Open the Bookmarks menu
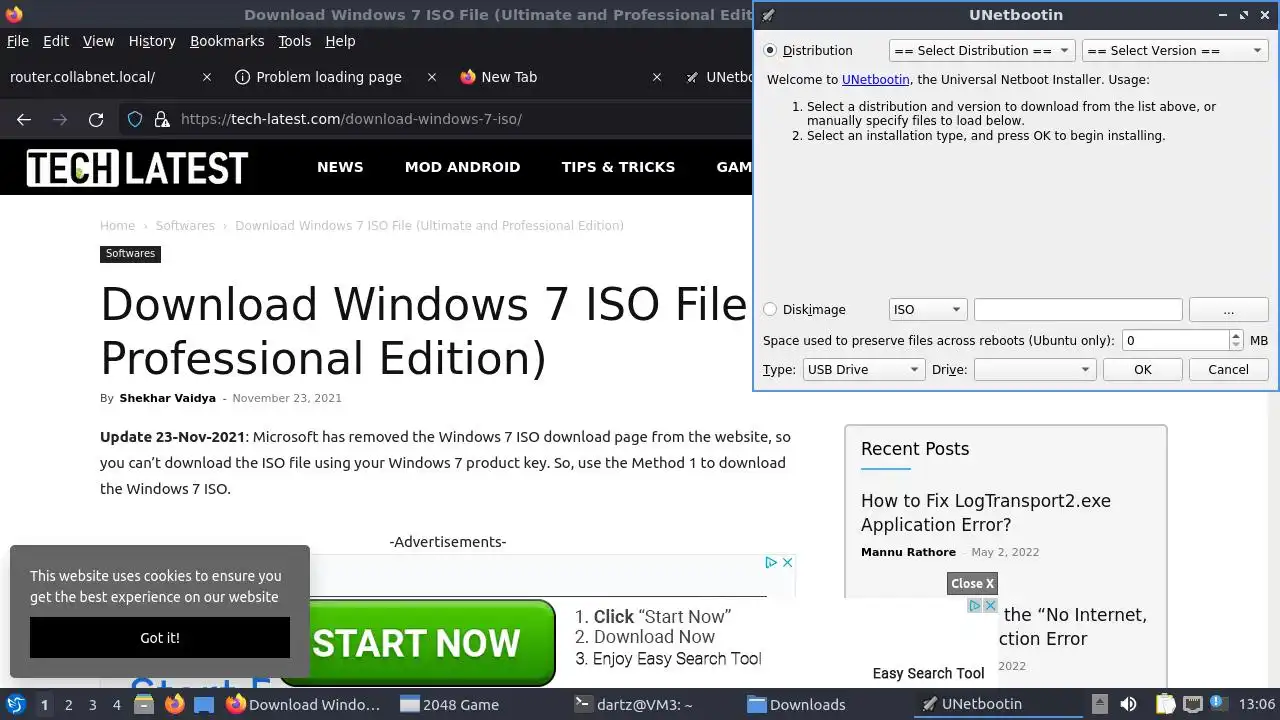 [x=227, y=41]
